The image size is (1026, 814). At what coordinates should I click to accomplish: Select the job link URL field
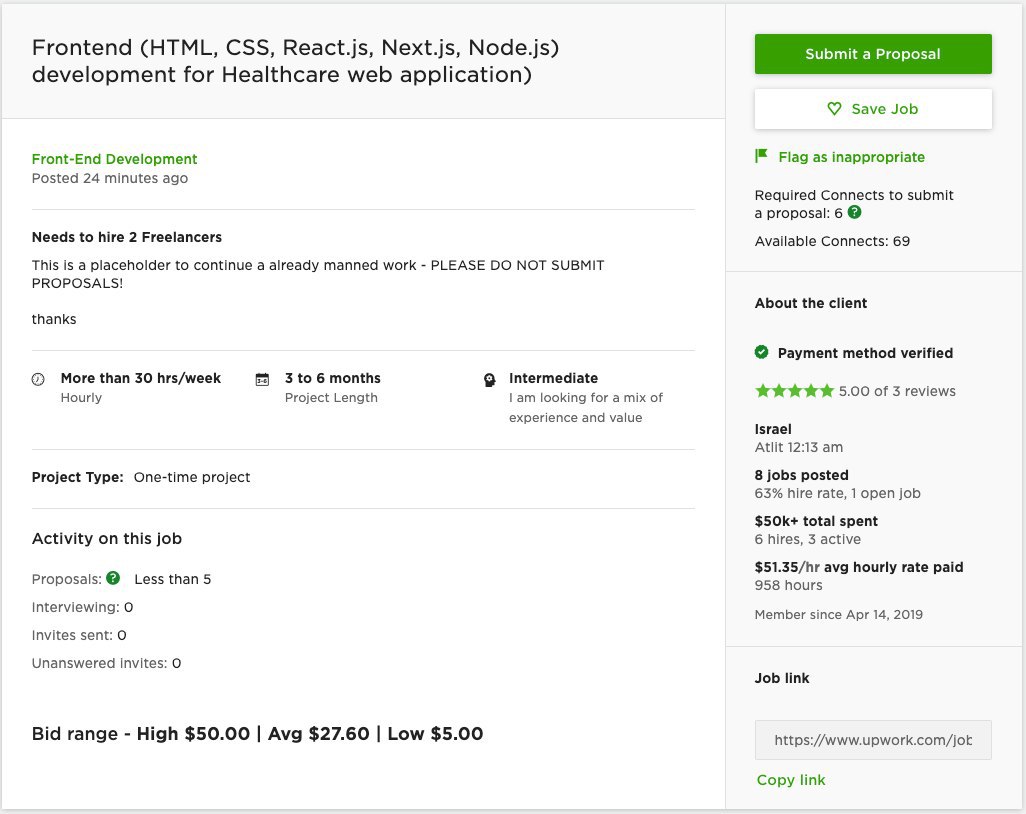[x=873, y=740]
